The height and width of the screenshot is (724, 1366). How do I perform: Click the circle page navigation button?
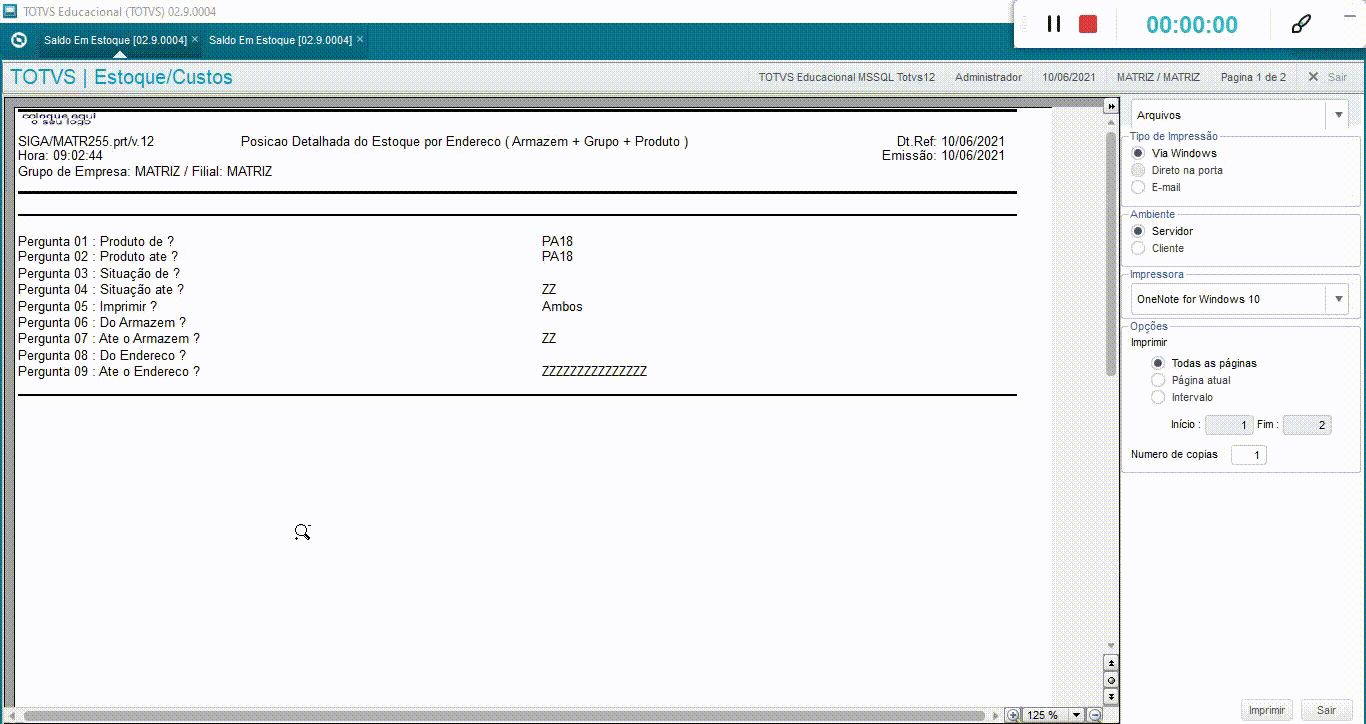1111,679
